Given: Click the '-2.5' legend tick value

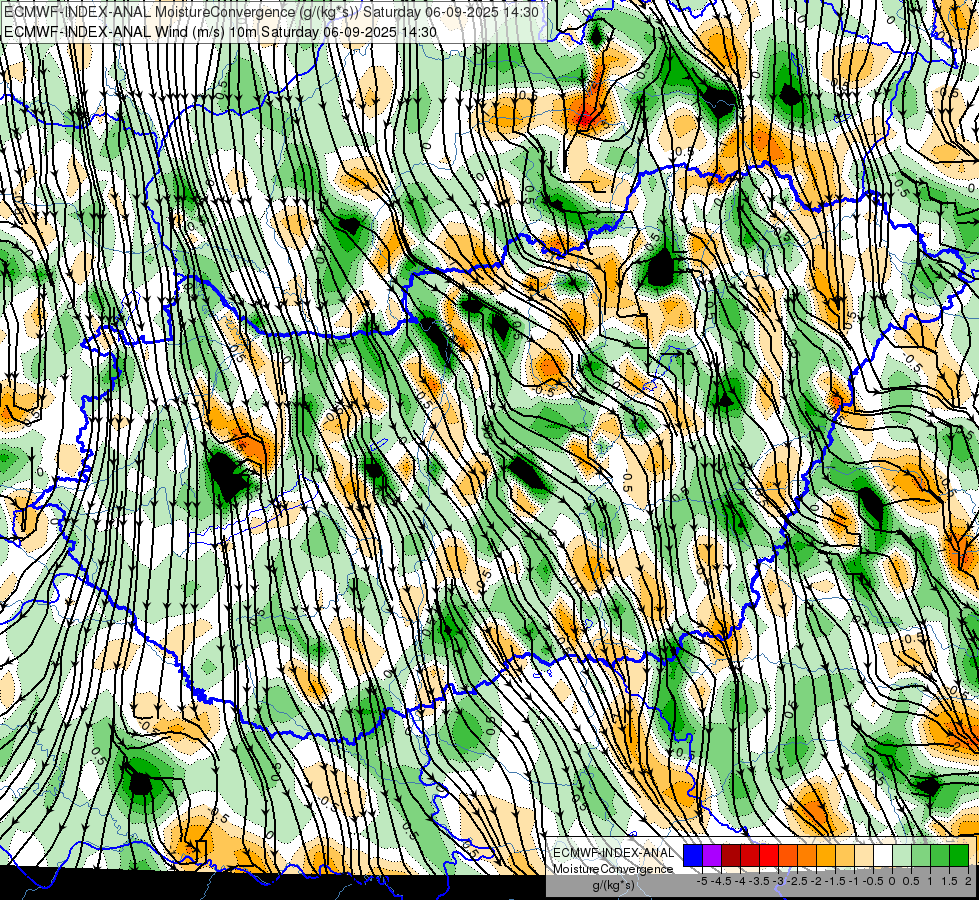Looking at the screenshot, I should 797,881.
